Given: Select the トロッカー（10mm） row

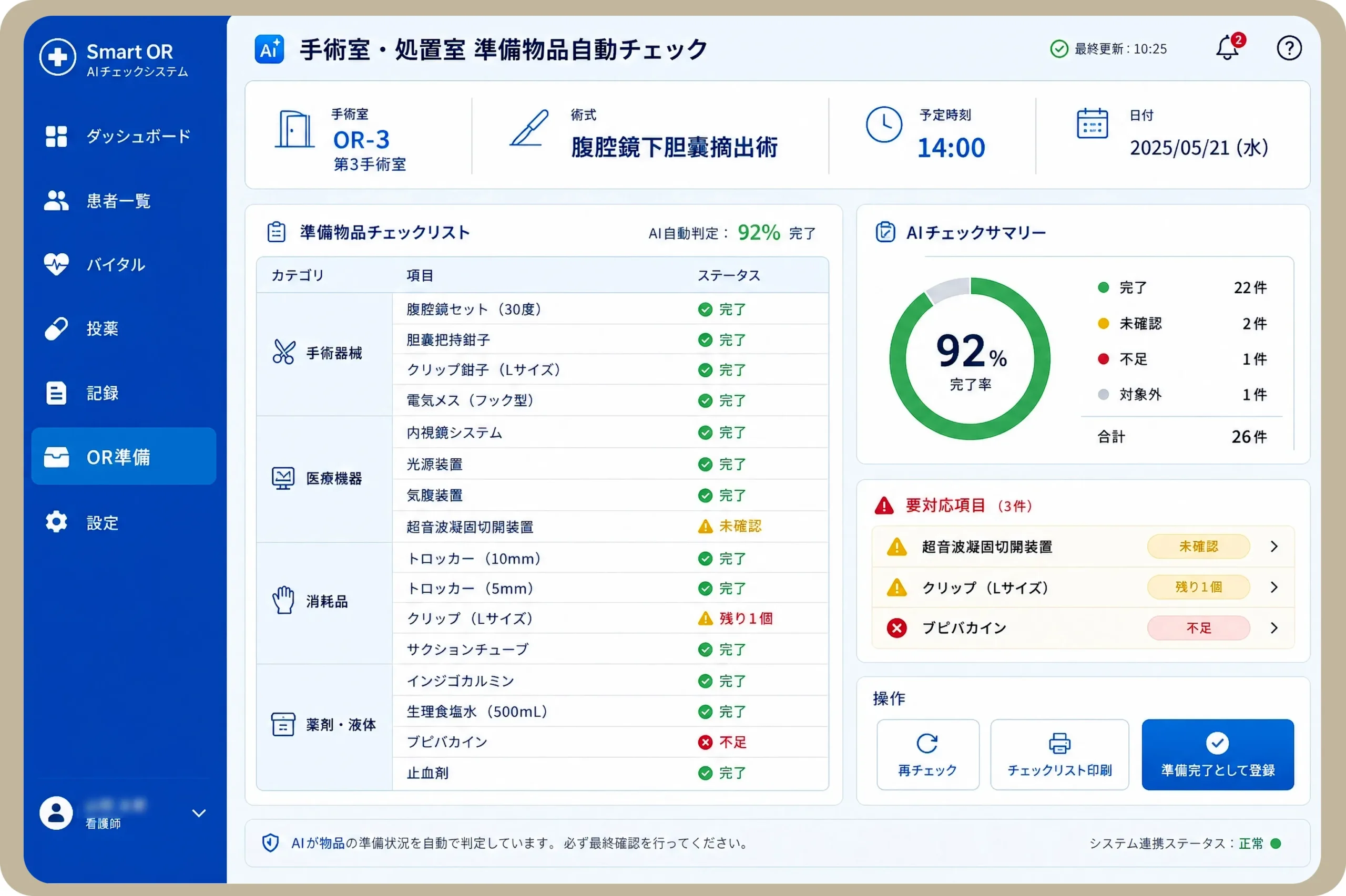Looking at the screenshot, I should 610,558.
